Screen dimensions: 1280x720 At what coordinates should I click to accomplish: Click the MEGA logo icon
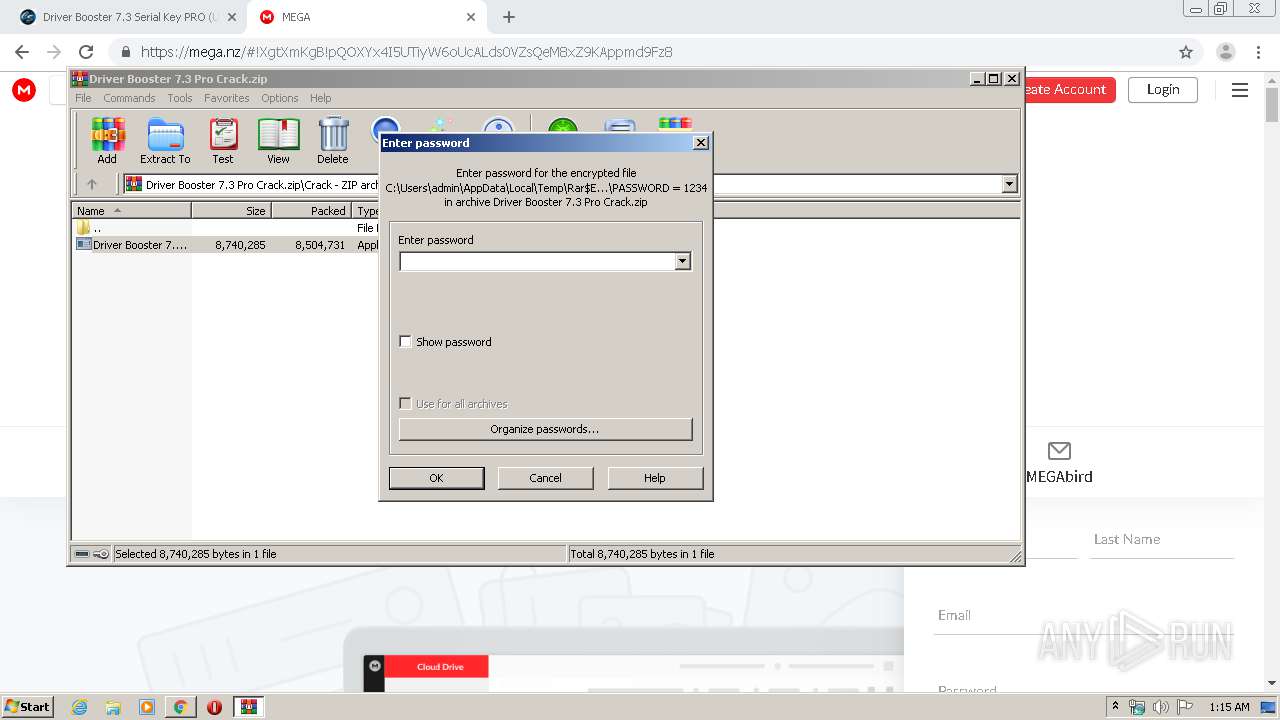24,90
